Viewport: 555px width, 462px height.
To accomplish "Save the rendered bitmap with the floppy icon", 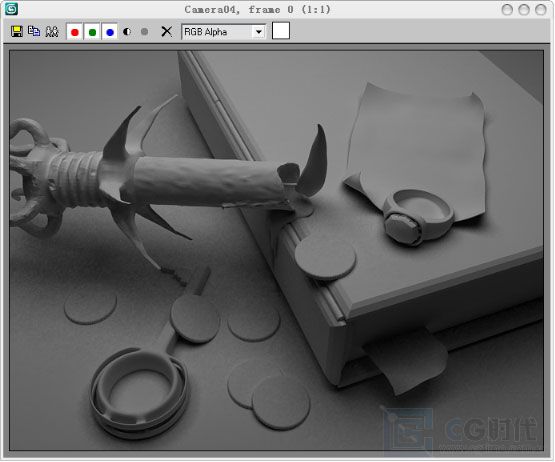I will coord(16,32).
